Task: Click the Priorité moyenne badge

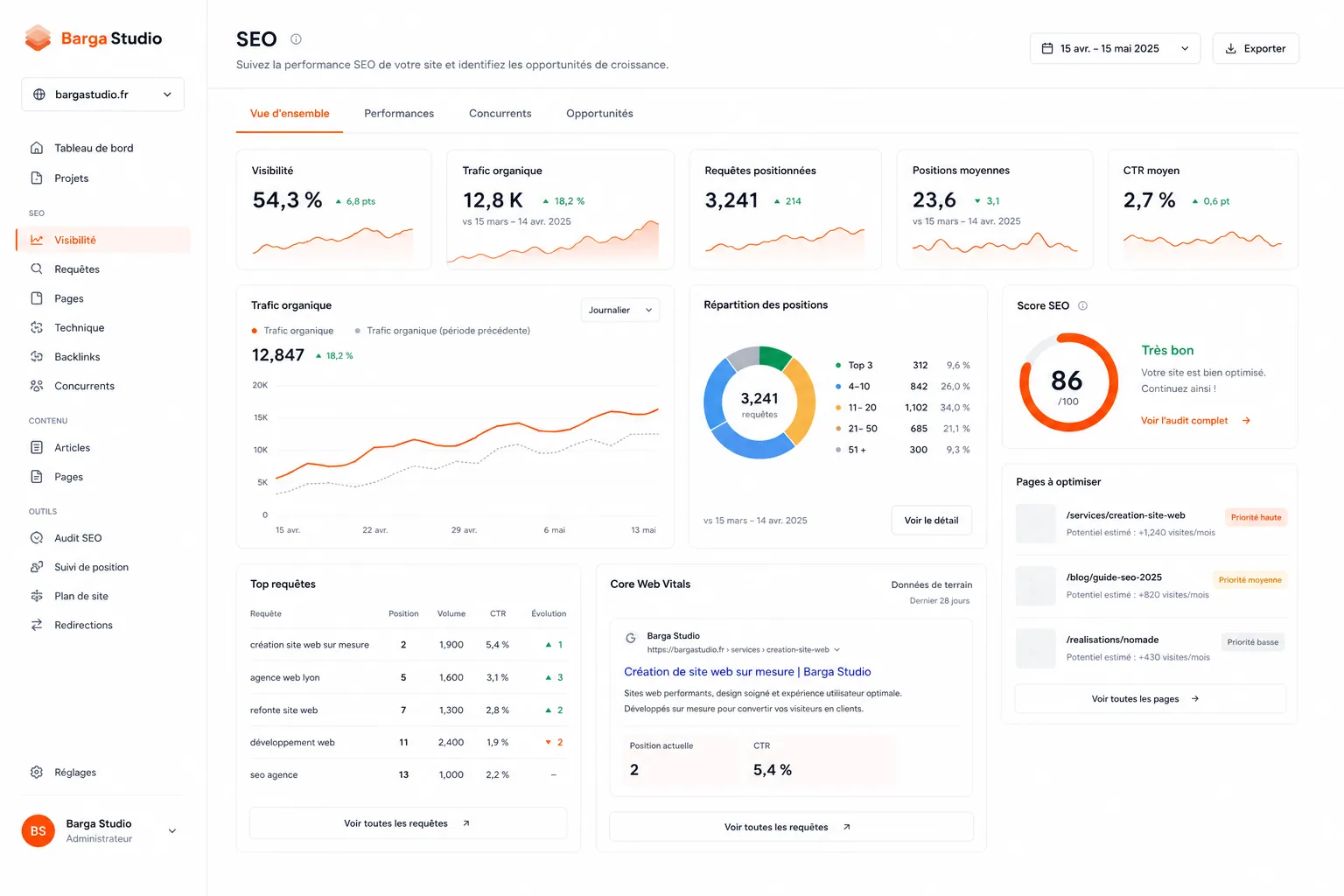Action: tap(1249, 580)
